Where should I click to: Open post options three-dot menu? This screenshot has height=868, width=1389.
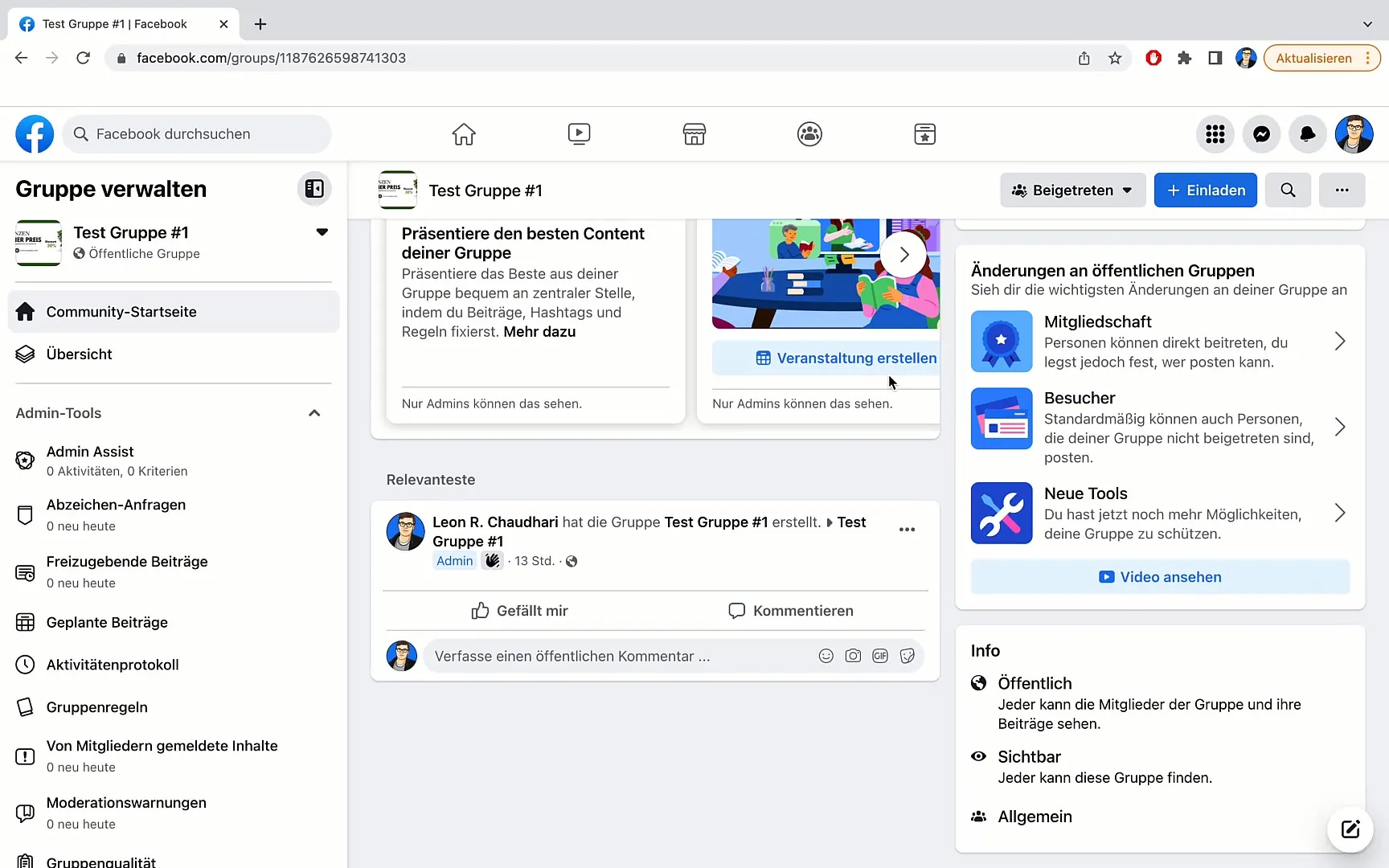pos(908,530)
